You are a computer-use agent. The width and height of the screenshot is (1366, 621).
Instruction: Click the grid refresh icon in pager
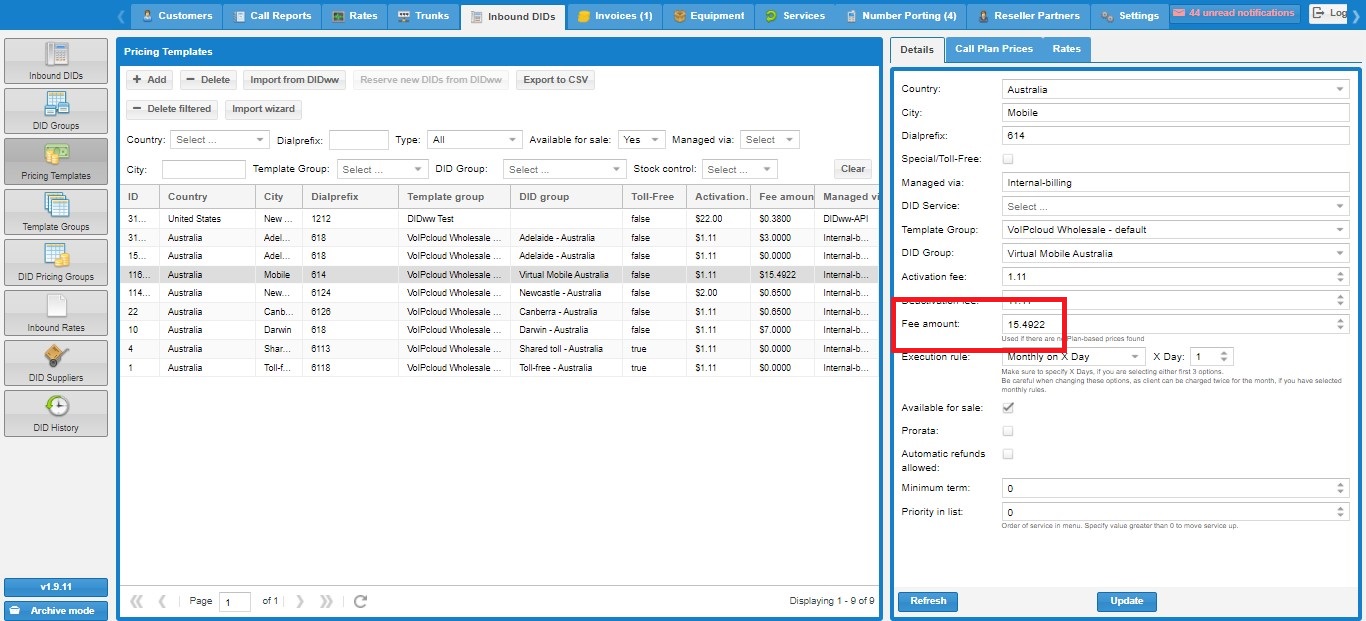click(361, 601)
